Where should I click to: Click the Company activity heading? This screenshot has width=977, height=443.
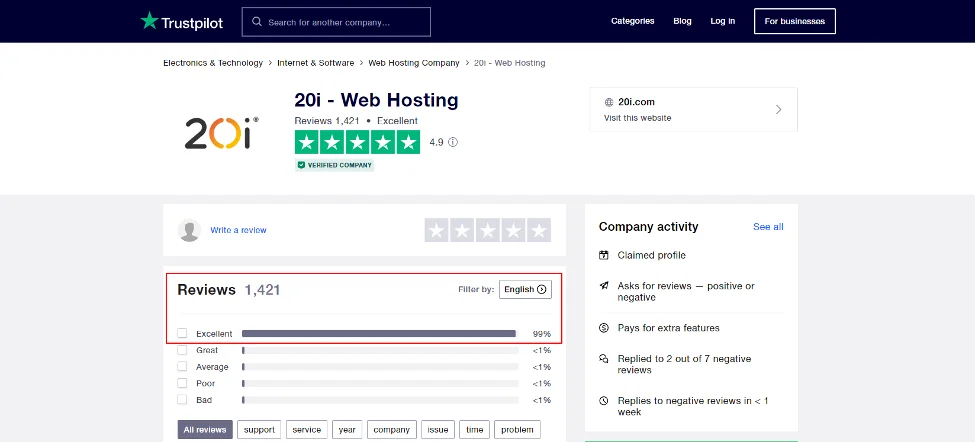point(649,227)
